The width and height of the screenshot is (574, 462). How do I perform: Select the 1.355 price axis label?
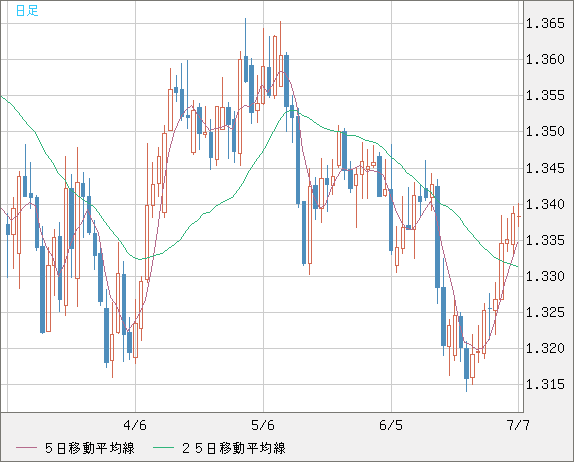(x=545, y=96)
